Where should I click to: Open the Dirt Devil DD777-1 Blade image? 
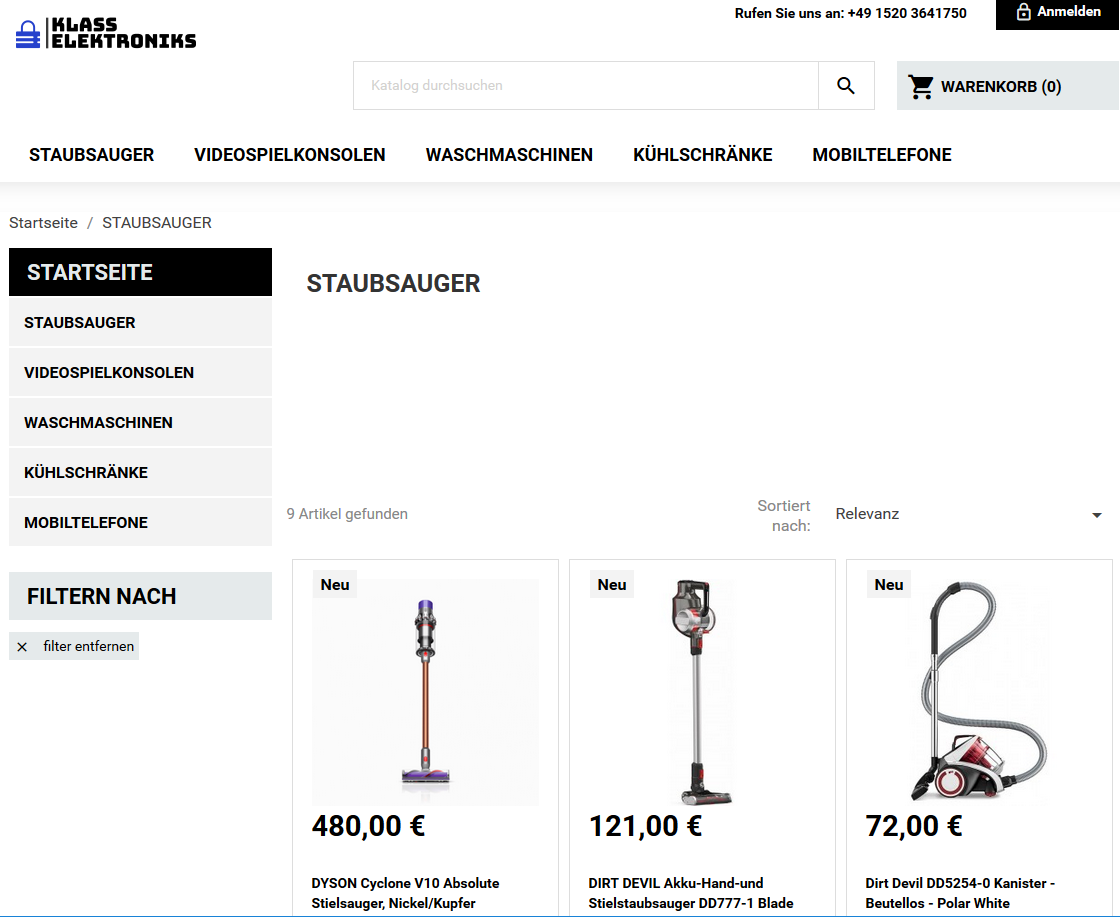tap(702, 692)
